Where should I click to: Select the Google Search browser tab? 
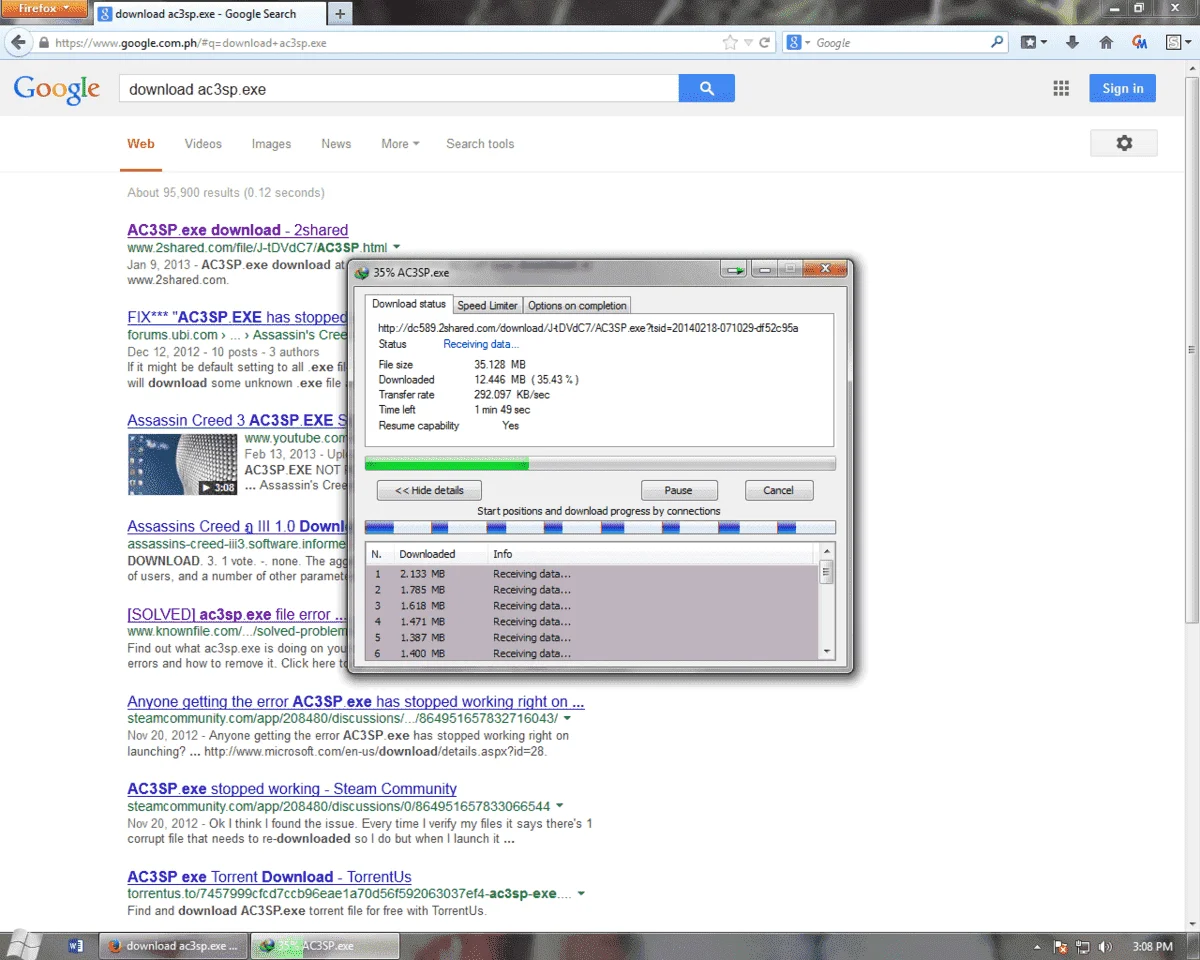[208, 14]
